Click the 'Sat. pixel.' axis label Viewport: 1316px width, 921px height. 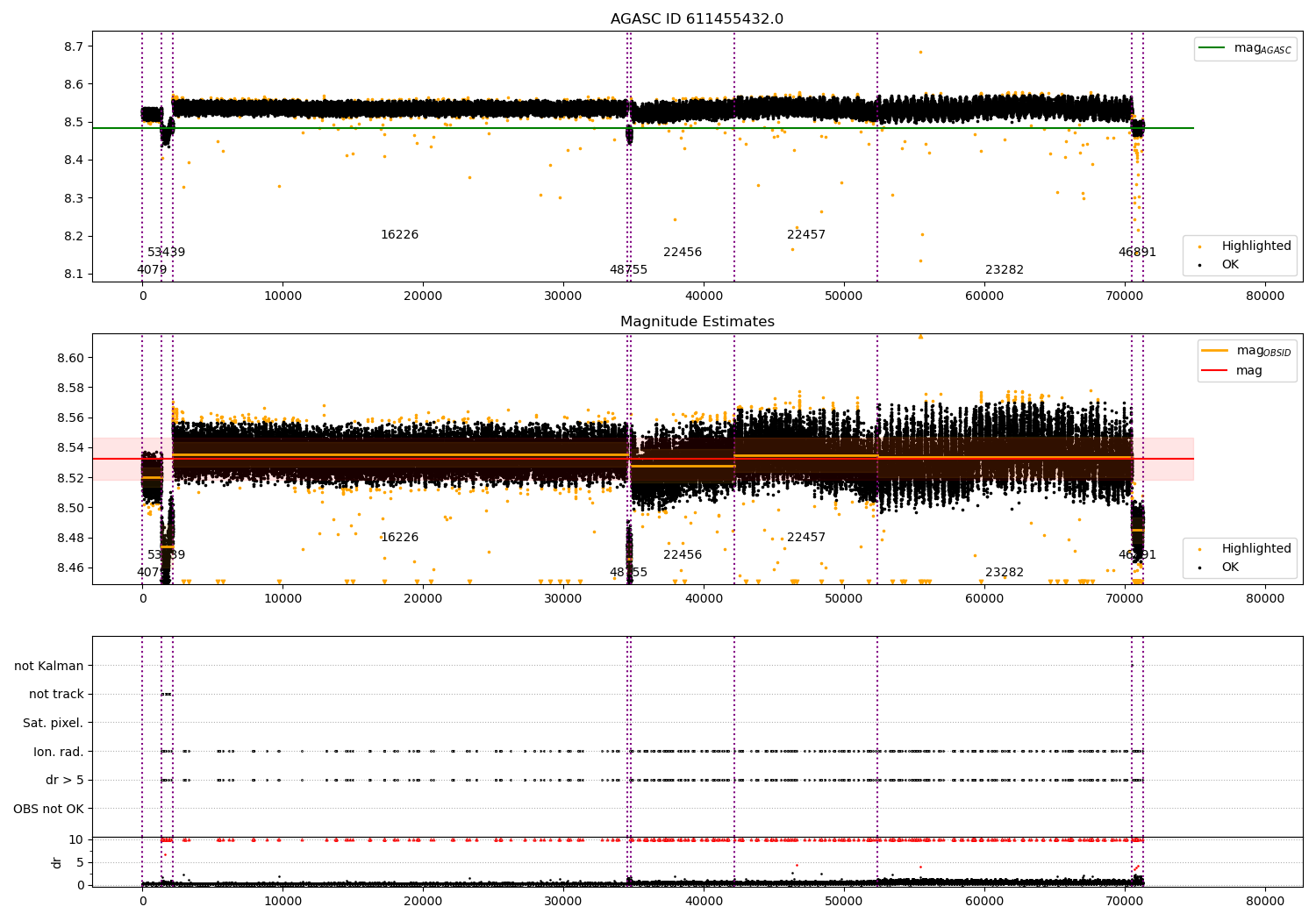click(x=54, y=723)
